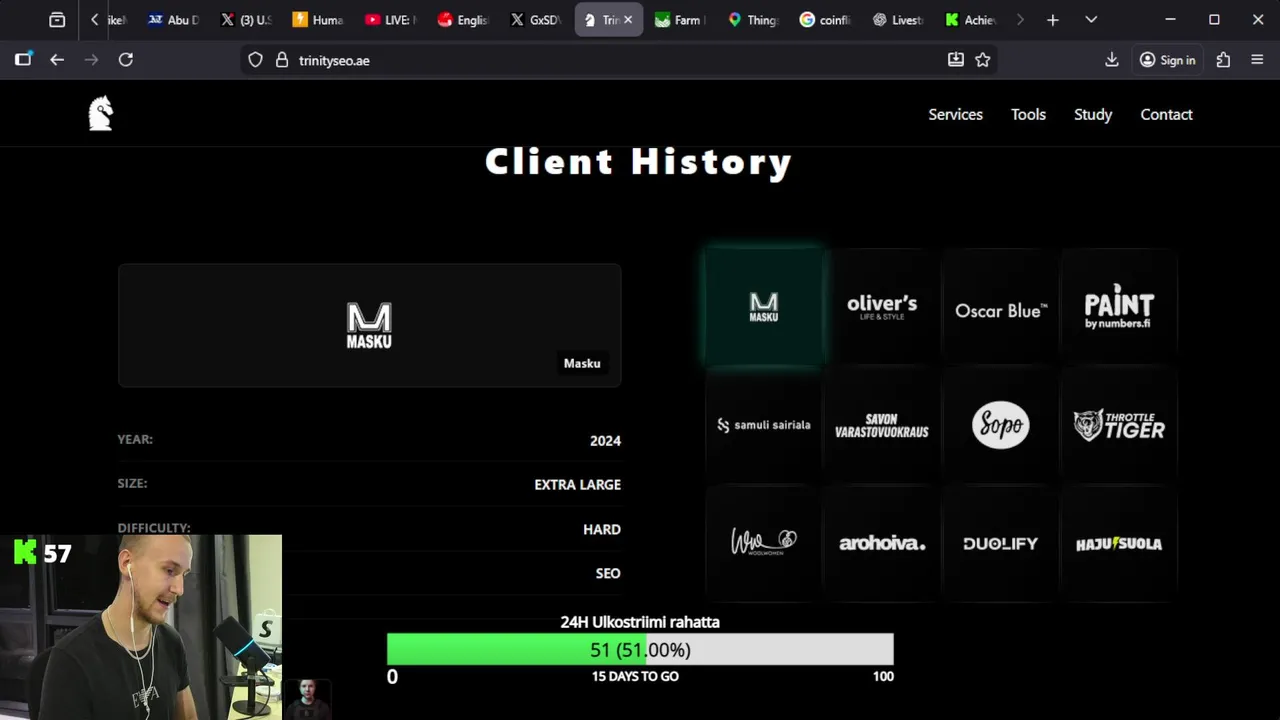This screenshot has width=1280, height=720.
Task: Open the Firefox View tab icon
Action: pos(57,20)
